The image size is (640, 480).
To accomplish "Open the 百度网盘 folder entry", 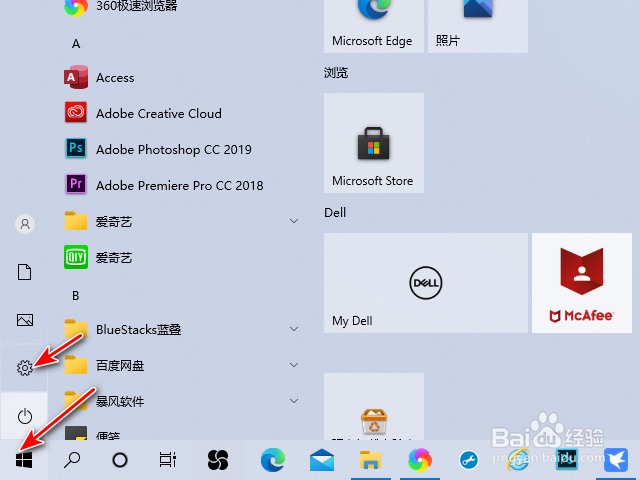I will coord(182,364).
